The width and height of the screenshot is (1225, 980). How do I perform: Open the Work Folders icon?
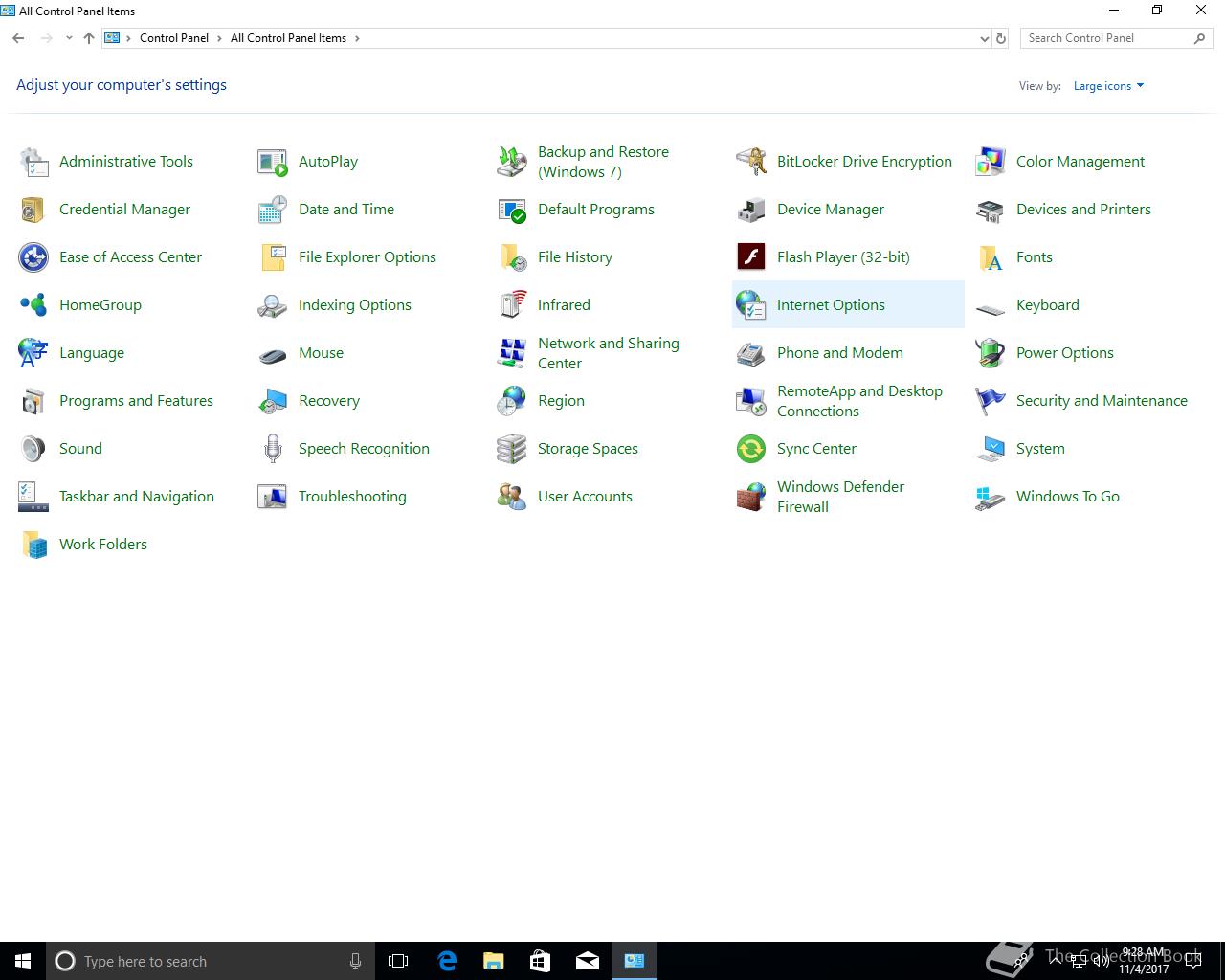pos(33,545)
